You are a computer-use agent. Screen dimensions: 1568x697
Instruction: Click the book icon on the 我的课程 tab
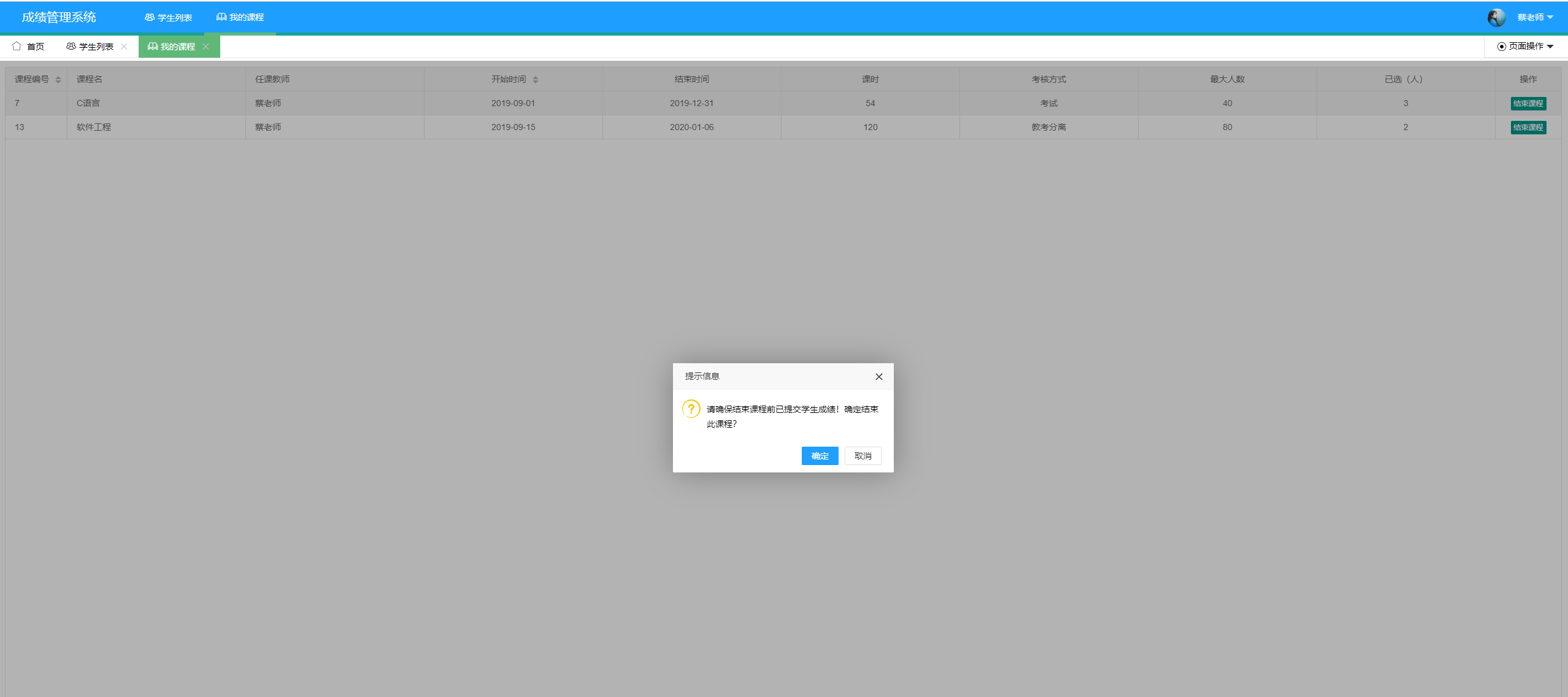point(153,46)
